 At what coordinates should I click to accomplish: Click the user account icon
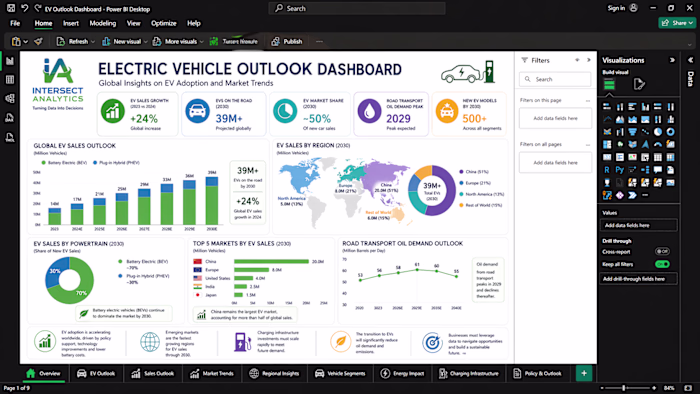pyautogui.click(x=633, y=8)
